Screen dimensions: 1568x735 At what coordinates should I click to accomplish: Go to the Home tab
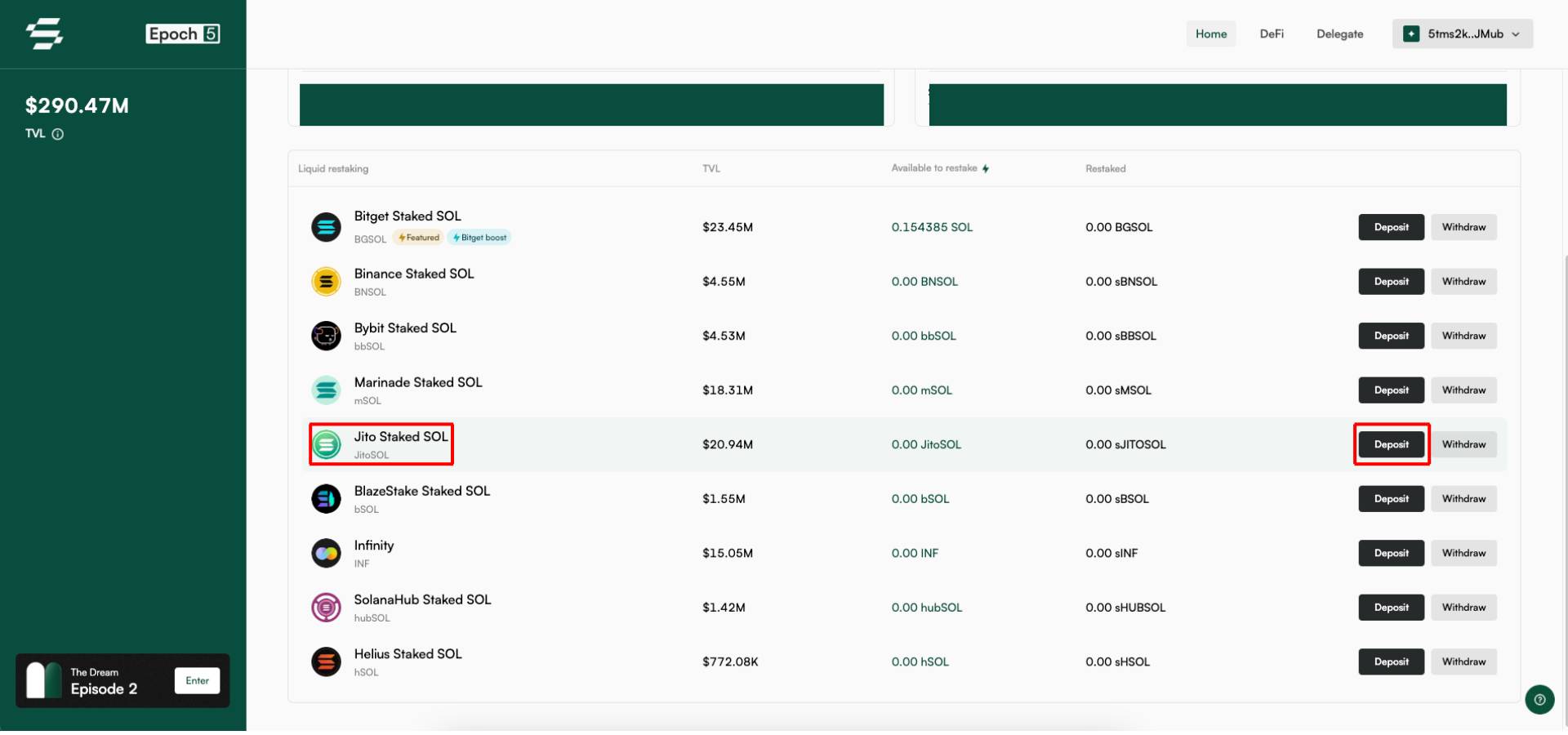(1211, 34)
